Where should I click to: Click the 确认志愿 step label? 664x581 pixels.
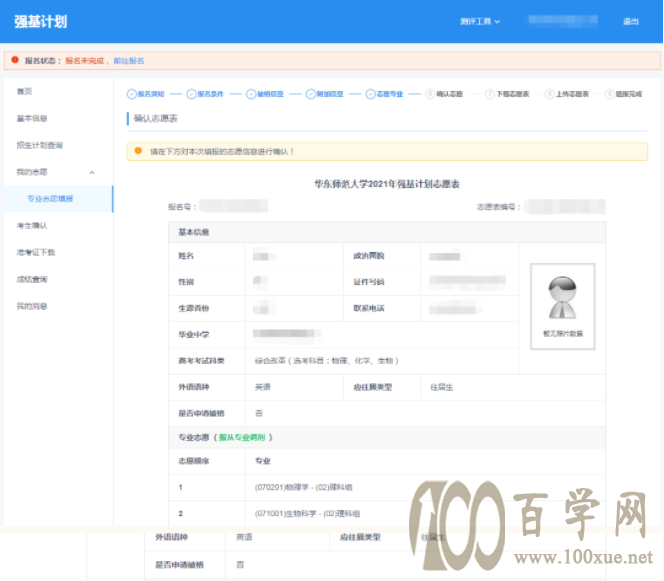pos(450,94)
